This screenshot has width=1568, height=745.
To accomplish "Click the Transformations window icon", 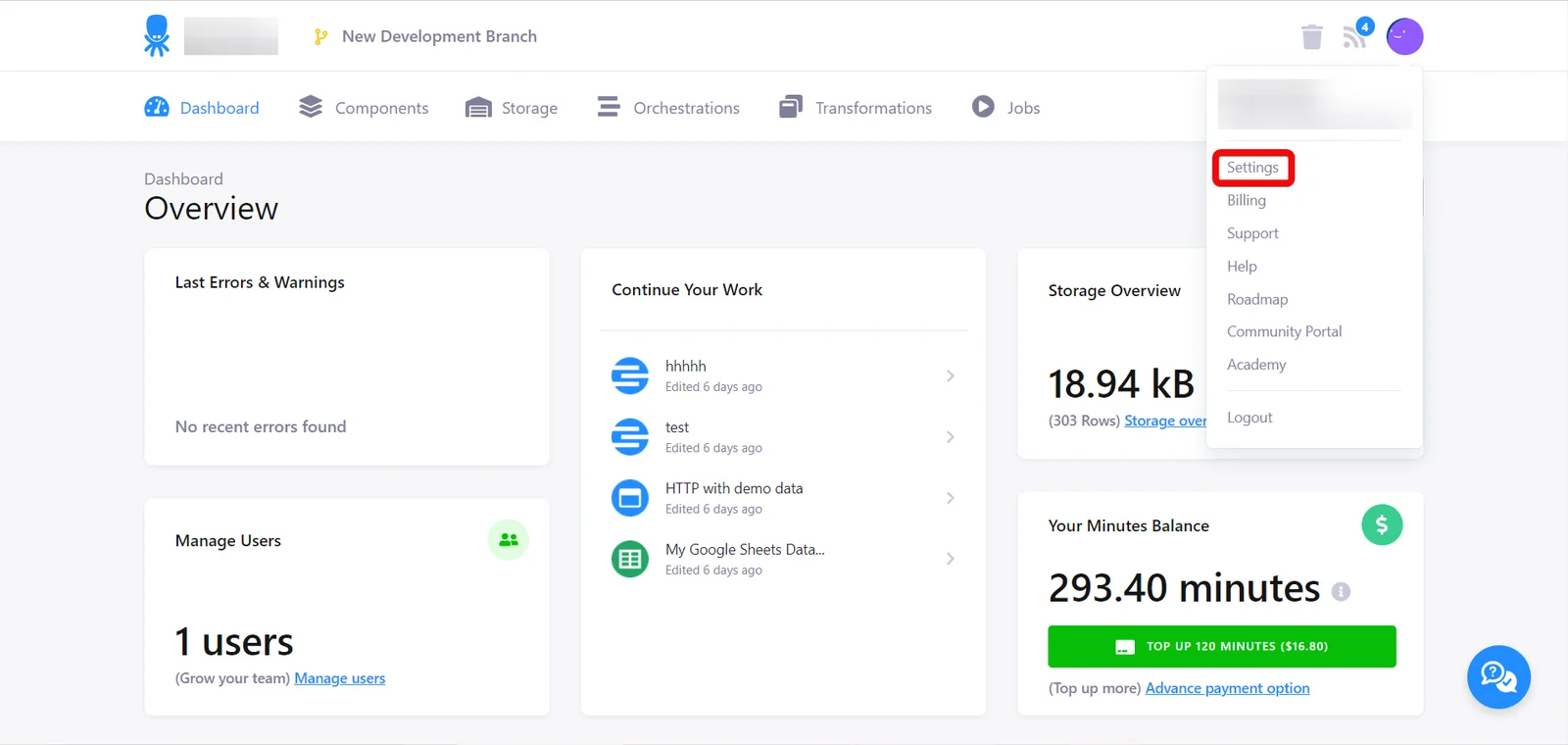I will pos(791,107).
